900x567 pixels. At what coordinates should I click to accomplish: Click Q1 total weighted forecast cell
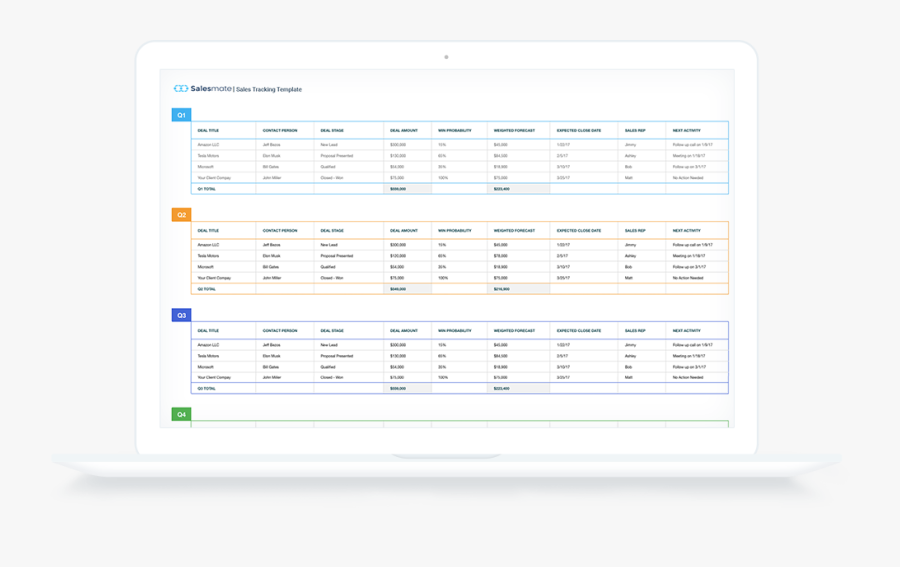pyautogui.click(x=501, y=188)
